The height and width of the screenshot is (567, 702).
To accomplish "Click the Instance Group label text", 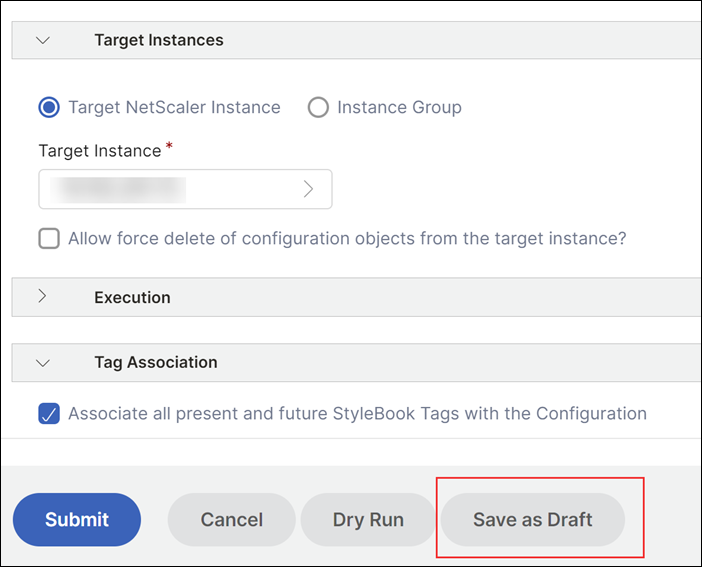I will pos(399,107).
